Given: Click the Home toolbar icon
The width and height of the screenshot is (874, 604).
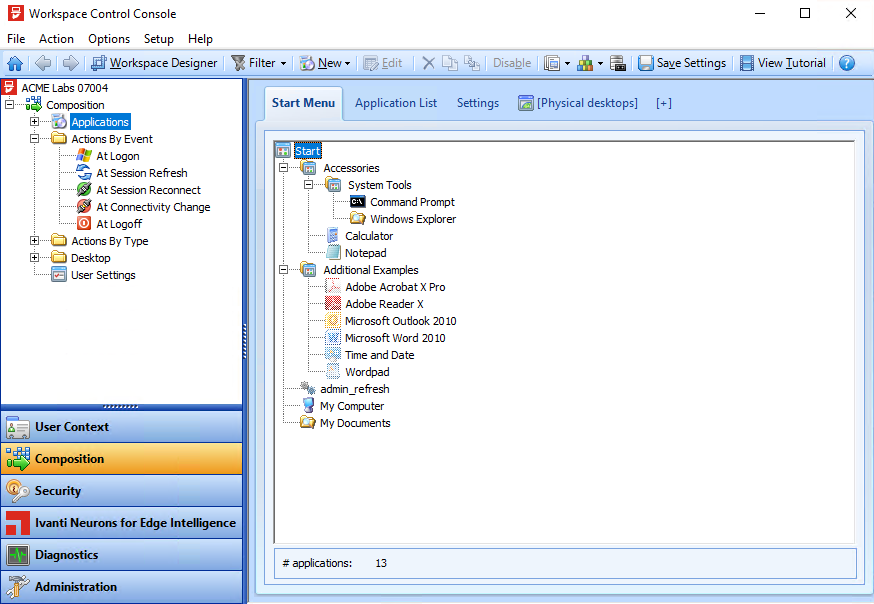Looking at the screenshot, I should [x=15, y=63].
